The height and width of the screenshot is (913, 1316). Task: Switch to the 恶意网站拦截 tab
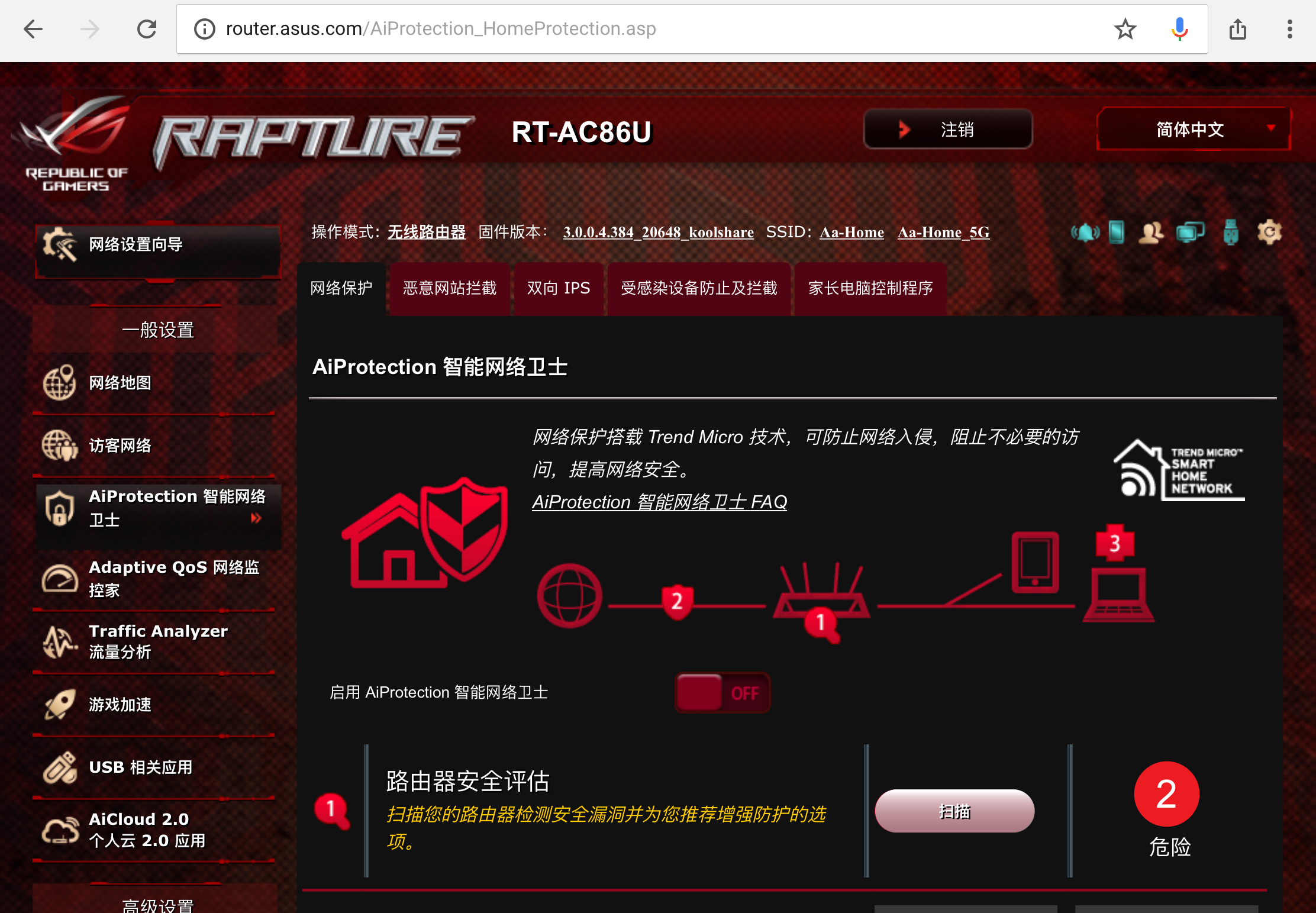click(450, 288)
